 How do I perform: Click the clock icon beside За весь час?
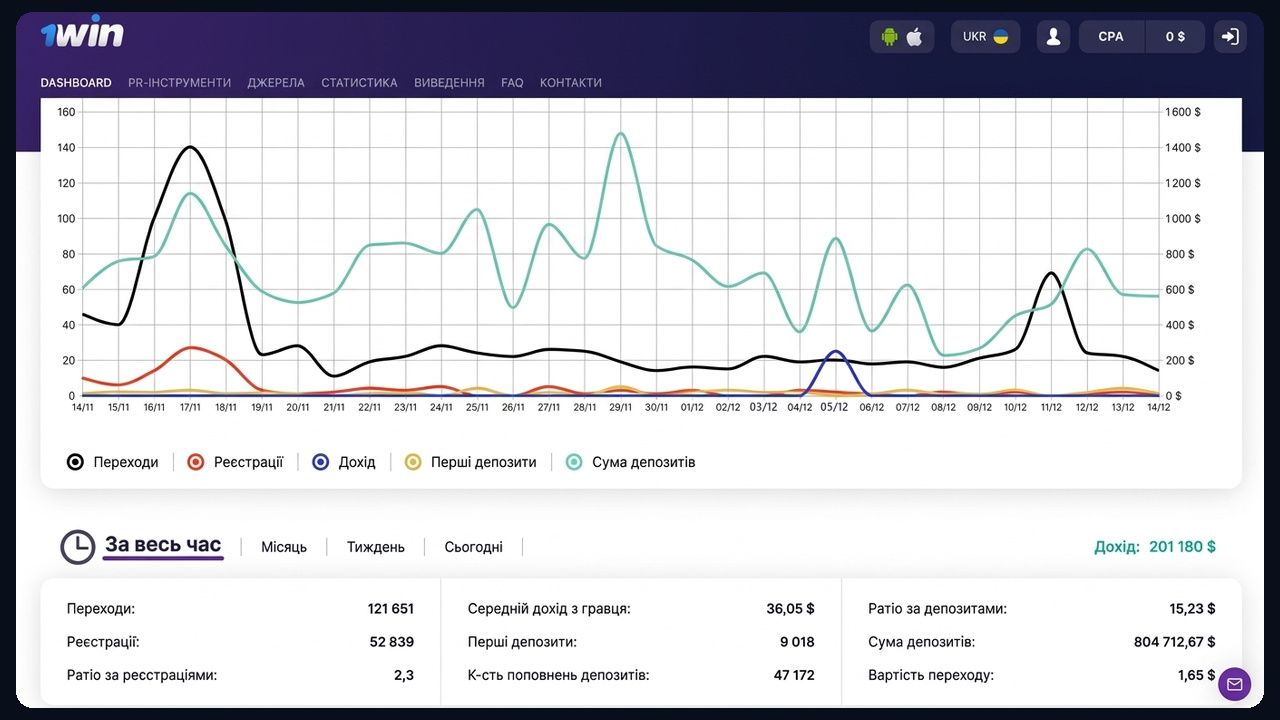(78, 547)
